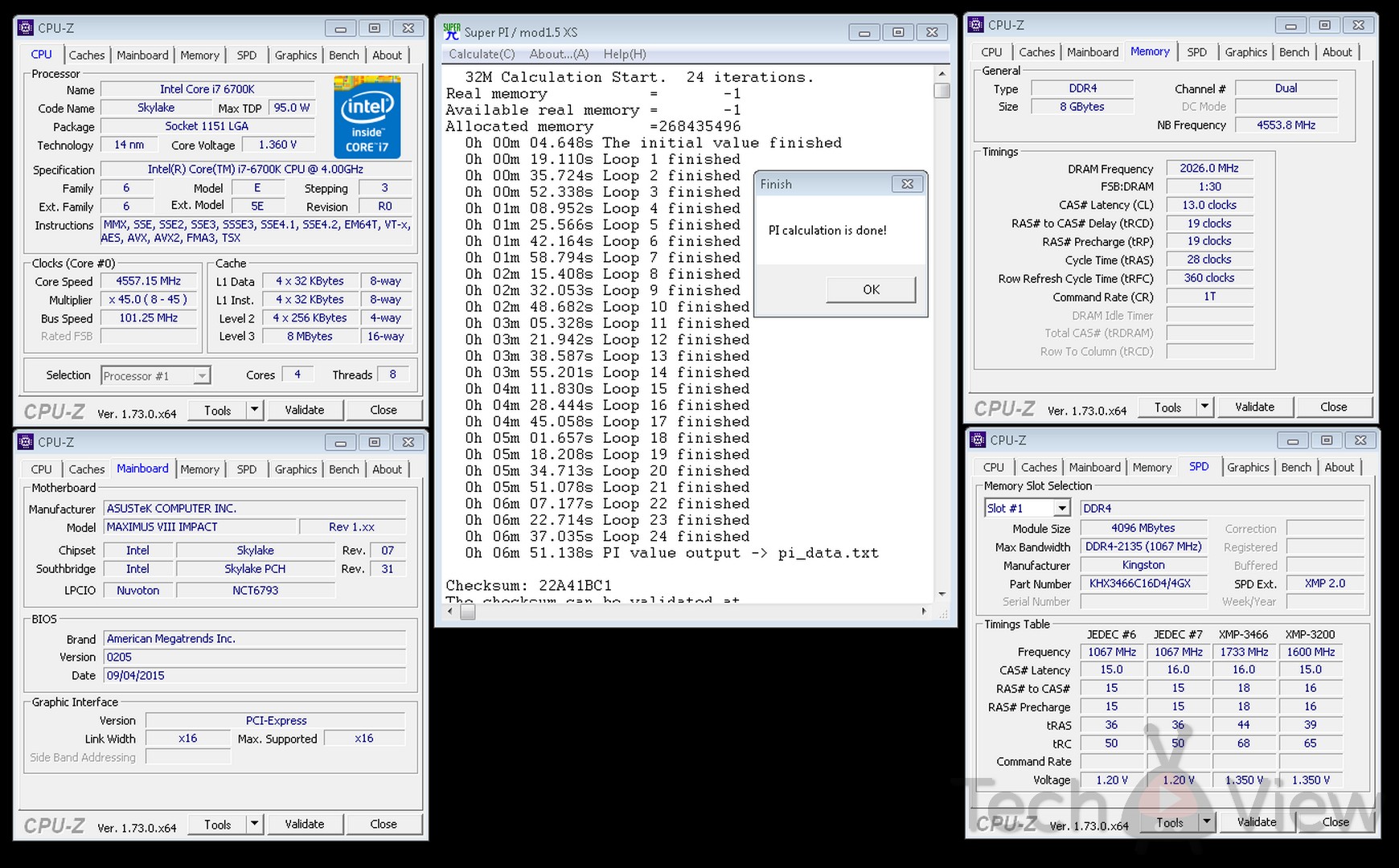This screenshot has height=868, width=1399.
Task: Open the Slot #1 memory slot dropdown
Action: pos(1062,508)
